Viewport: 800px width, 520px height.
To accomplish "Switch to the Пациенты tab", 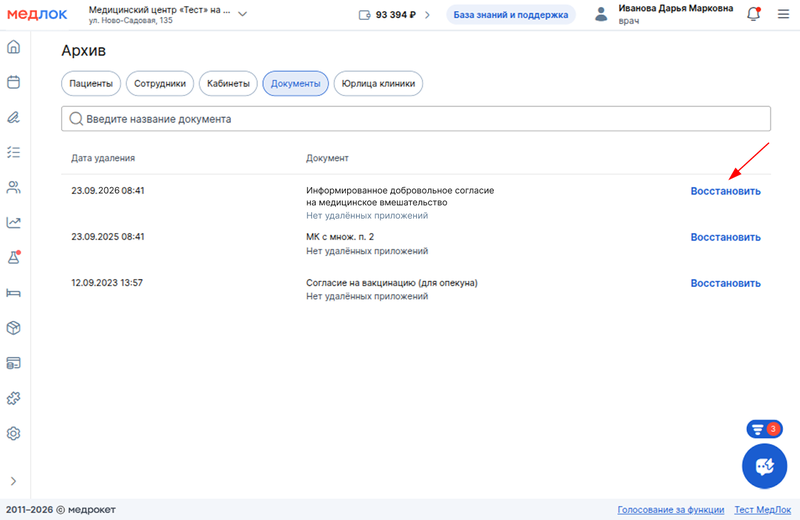I will pos(91,84).
